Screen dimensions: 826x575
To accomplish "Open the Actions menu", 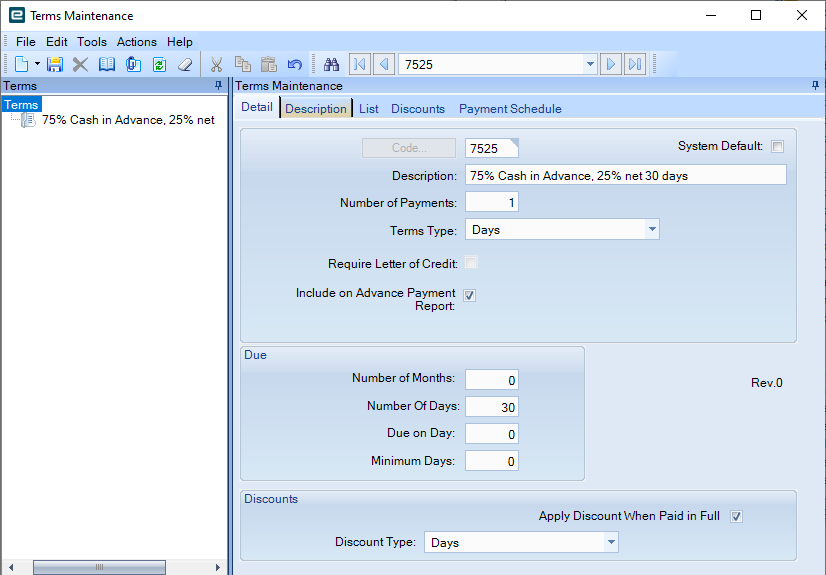I will tap(136, 42).
